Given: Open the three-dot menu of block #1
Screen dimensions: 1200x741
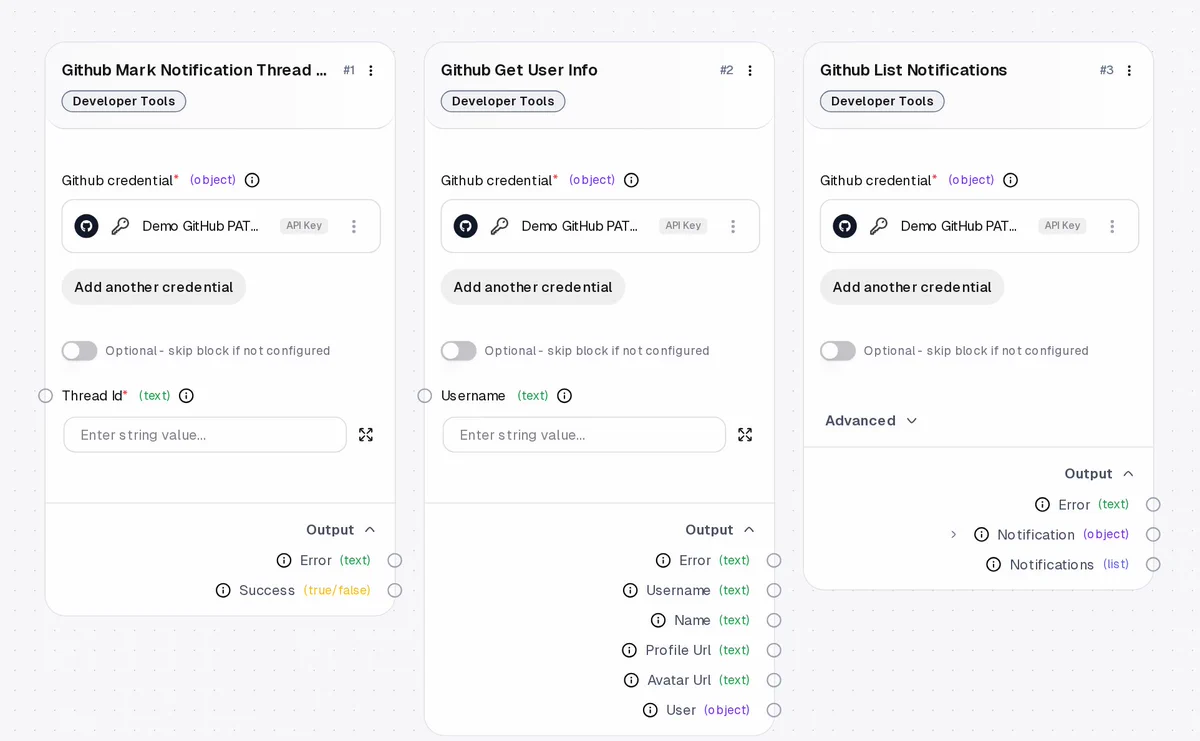Looking at the screenshot, I should [x=371, y=70].
